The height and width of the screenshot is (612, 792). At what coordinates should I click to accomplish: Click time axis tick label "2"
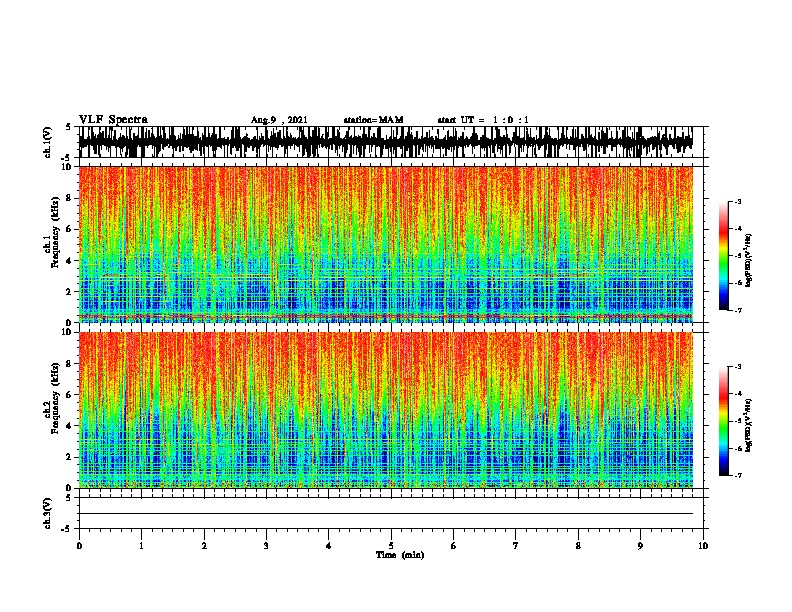point(204,546)
